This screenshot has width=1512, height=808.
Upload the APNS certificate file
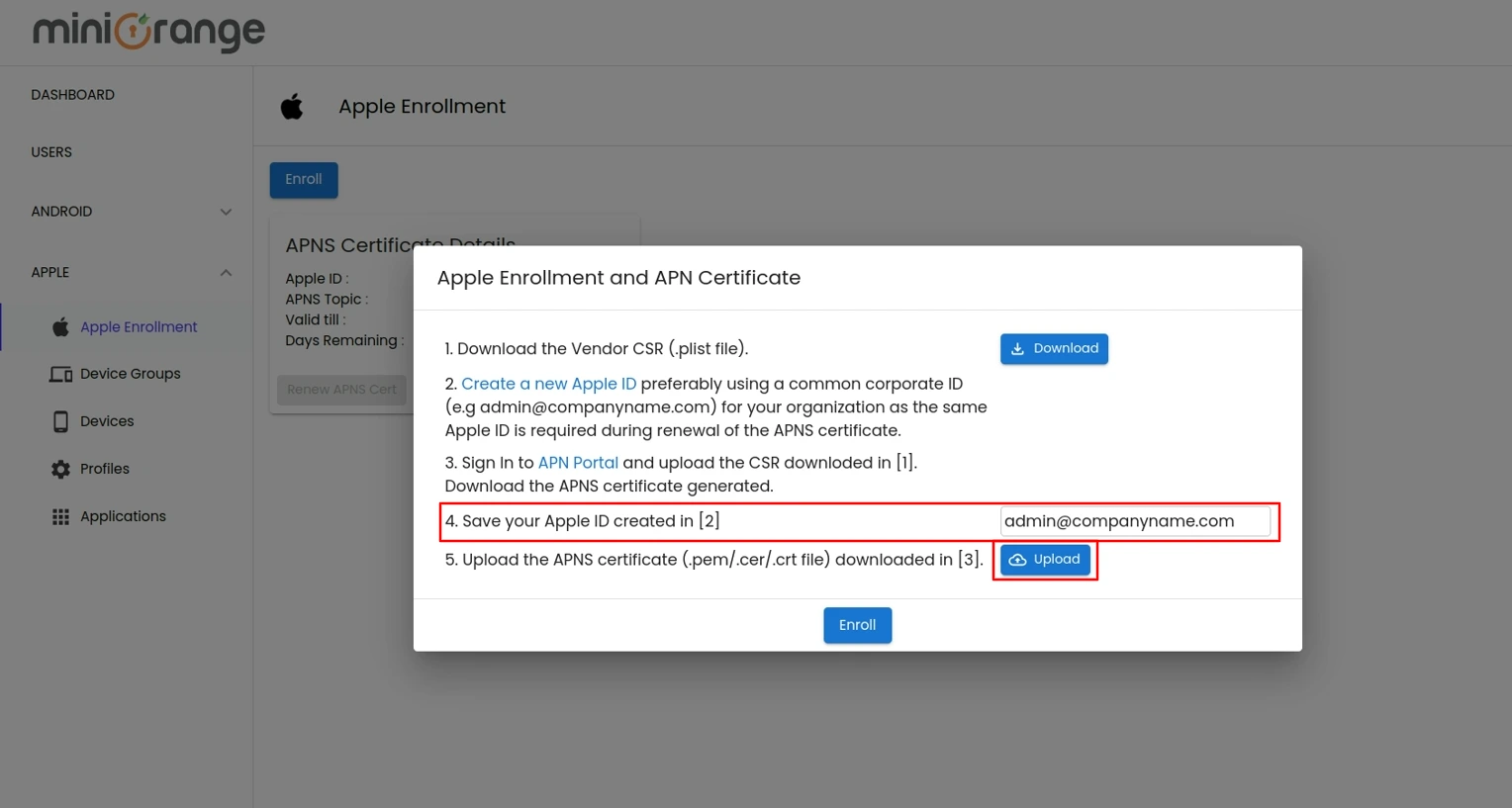1045,559
